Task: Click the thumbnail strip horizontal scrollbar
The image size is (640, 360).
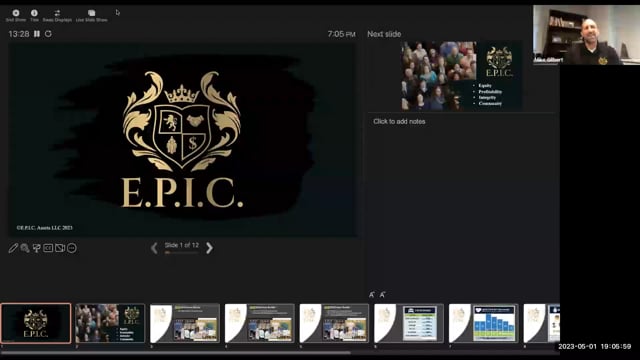Action: (176, 353)
